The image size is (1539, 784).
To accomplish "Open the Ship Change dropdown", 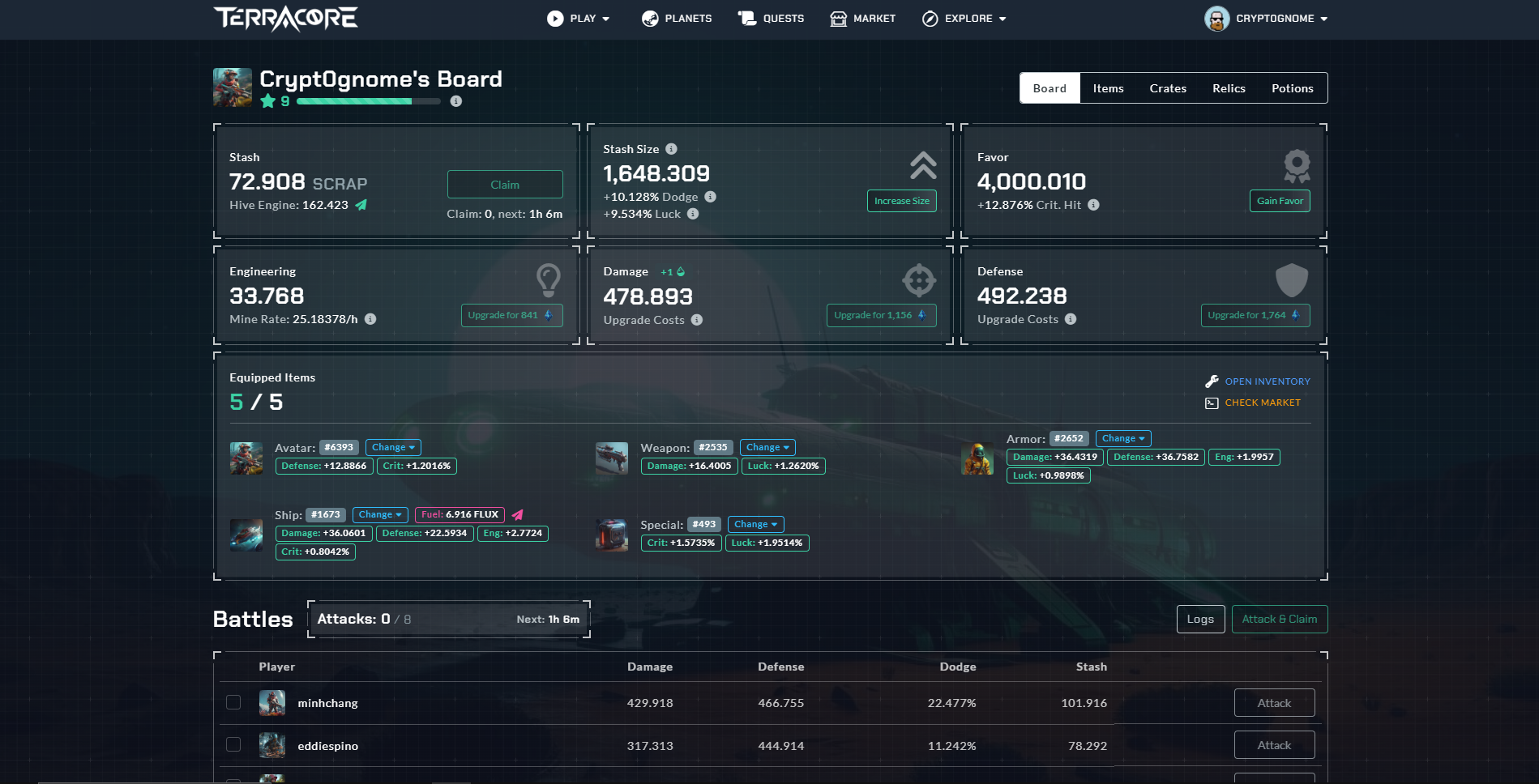I will pos(380,514).
